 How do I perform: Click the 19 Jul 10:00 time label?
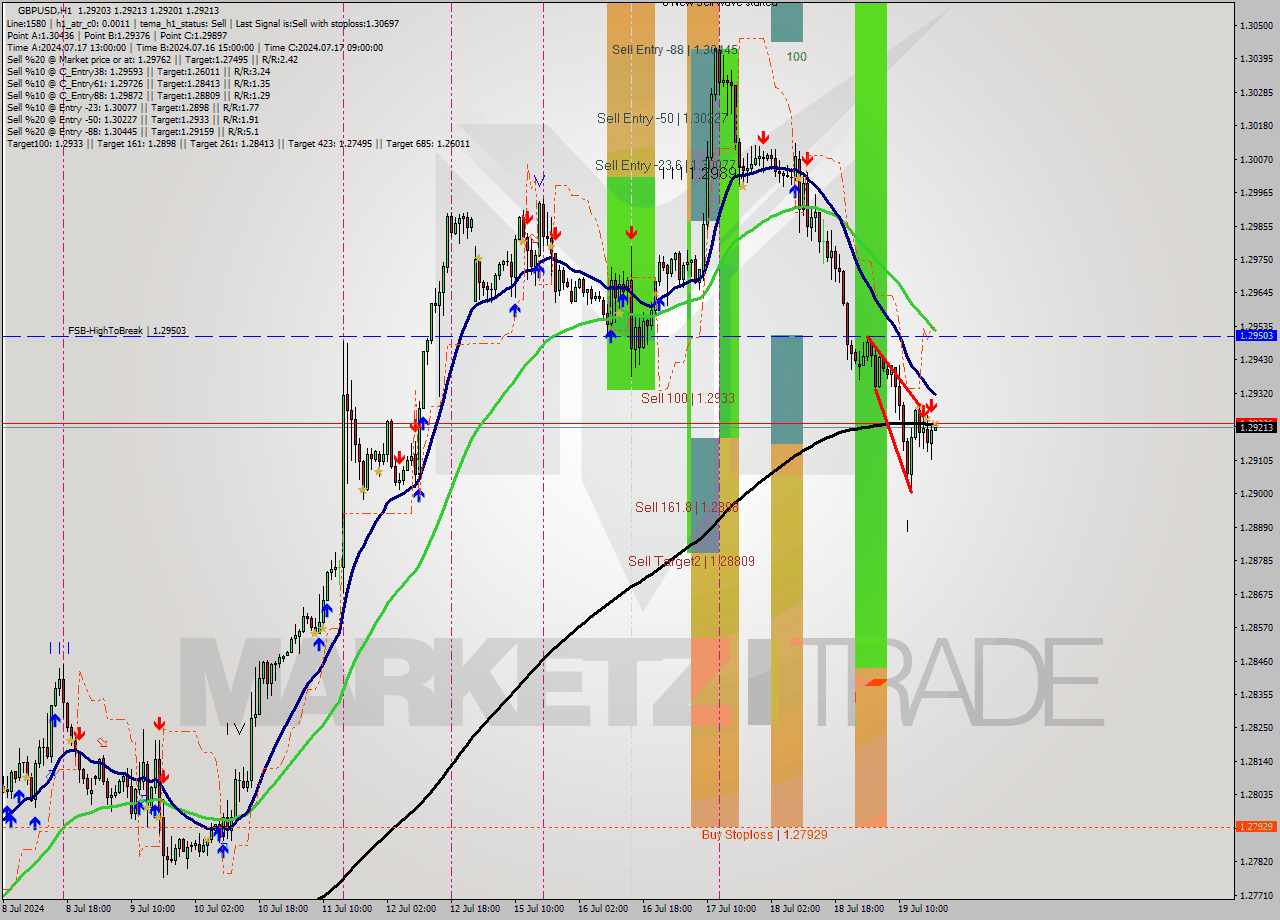pyautogui.click(x=924, y=909)
